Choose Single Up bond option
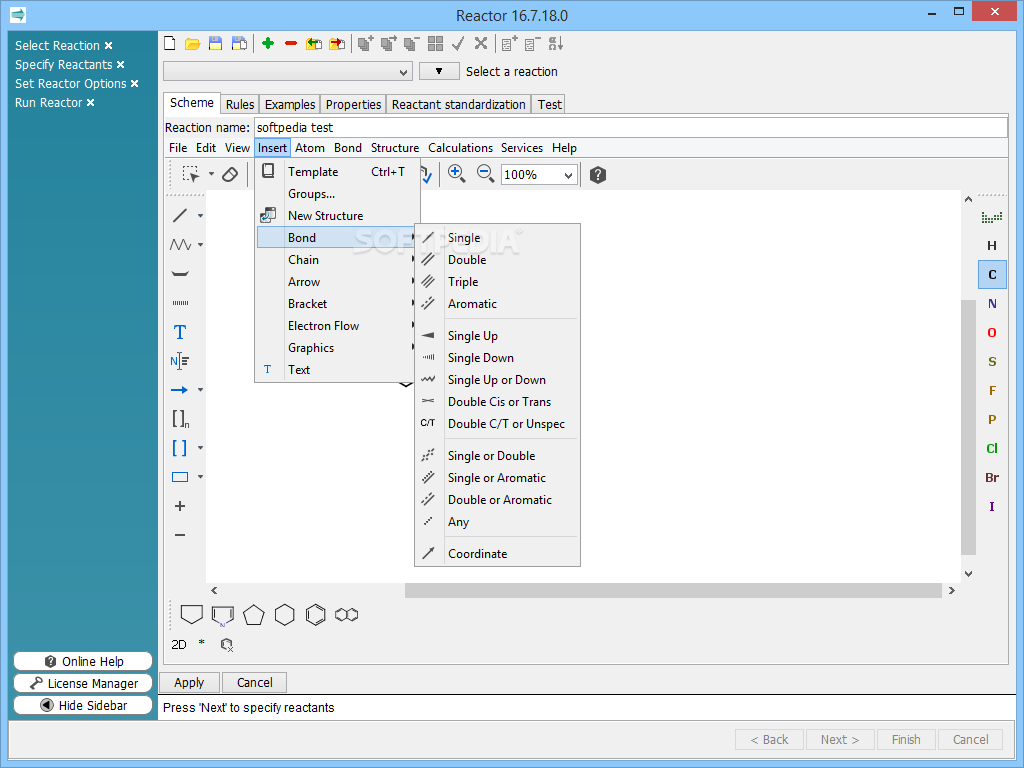This screenshot has height=768, width=1024. pos(498,336)
